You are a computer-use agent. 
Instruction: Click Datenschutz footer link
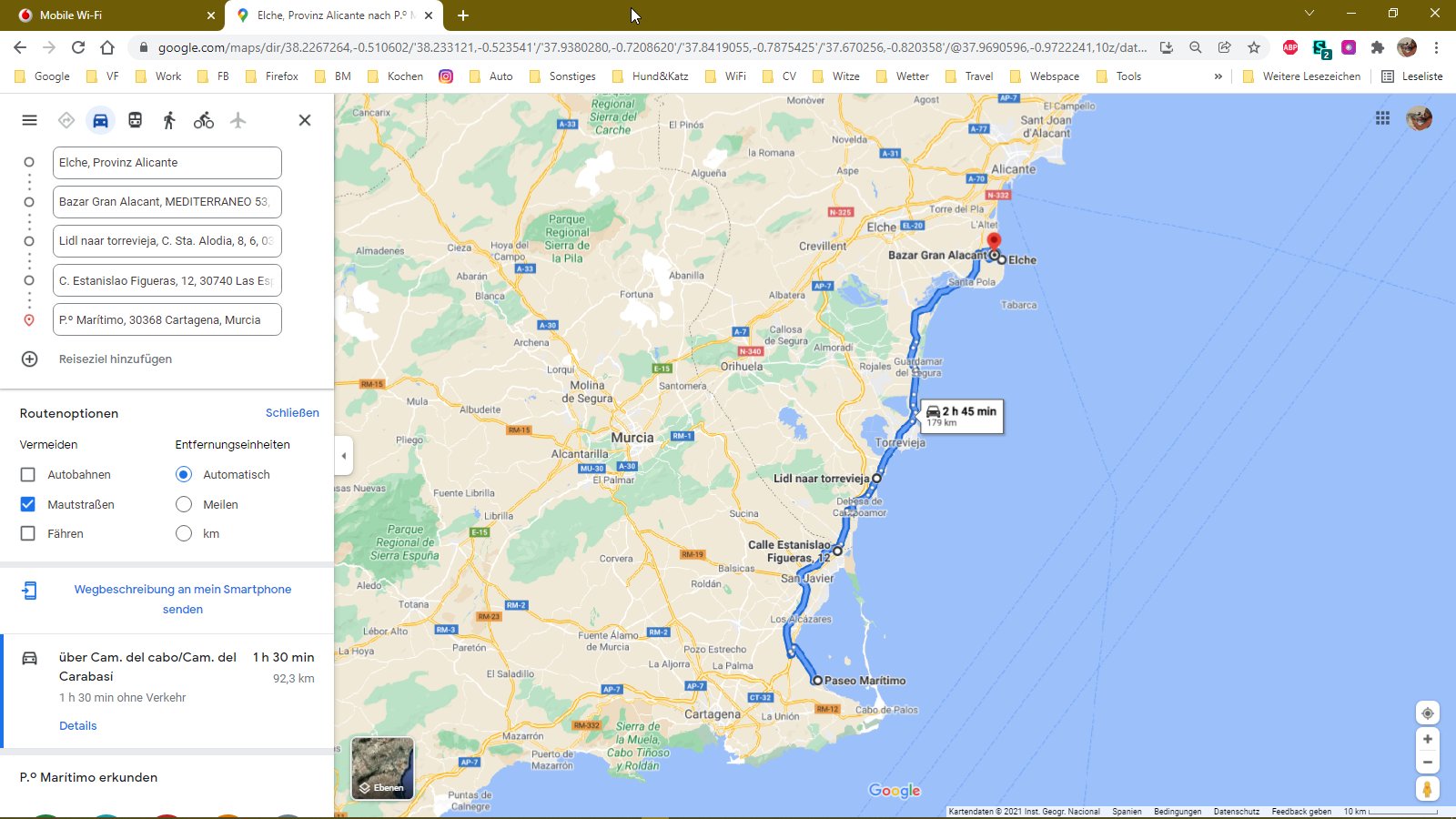point(1236,812)
